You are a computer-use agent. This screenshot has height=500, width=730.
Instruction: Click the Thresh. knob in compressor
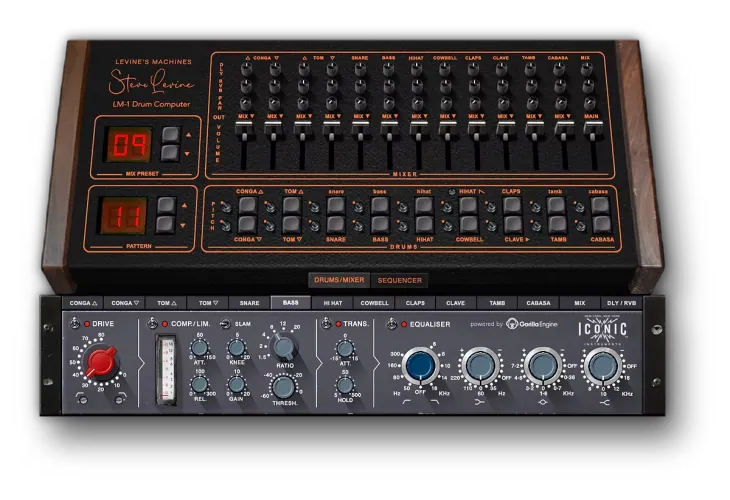283,388
